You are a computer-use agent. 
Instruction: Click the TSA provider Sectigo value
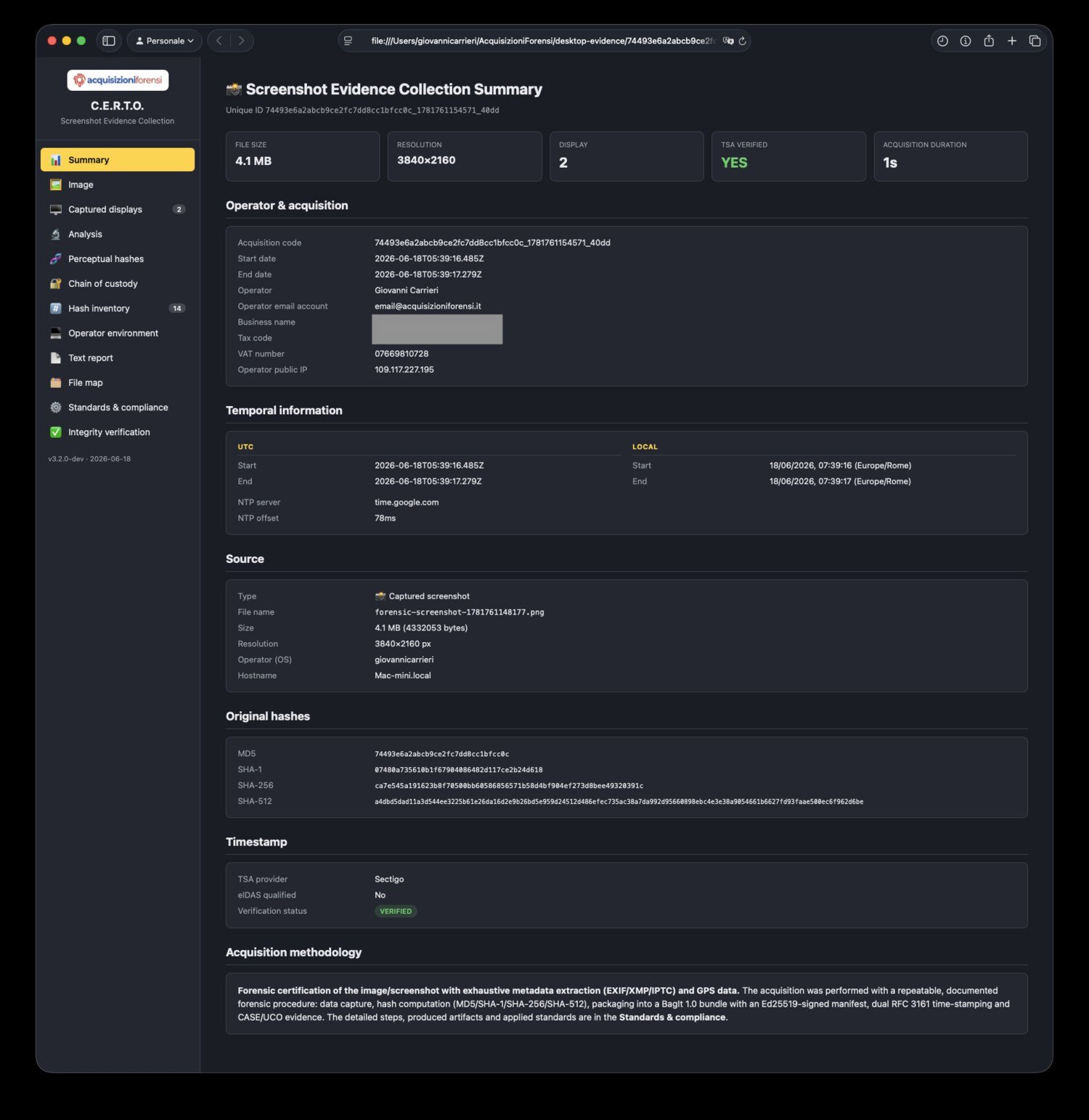point(389,879)
